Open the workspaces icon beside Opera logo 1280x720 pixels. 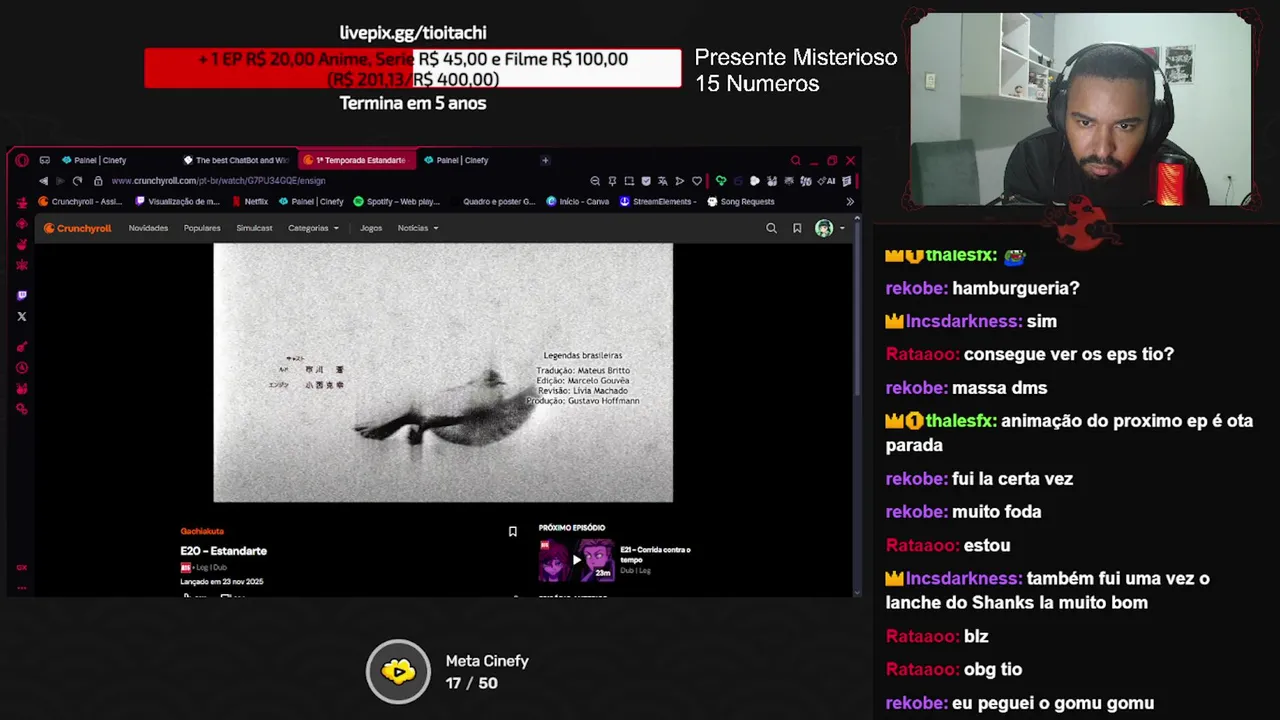click(44, 160)
